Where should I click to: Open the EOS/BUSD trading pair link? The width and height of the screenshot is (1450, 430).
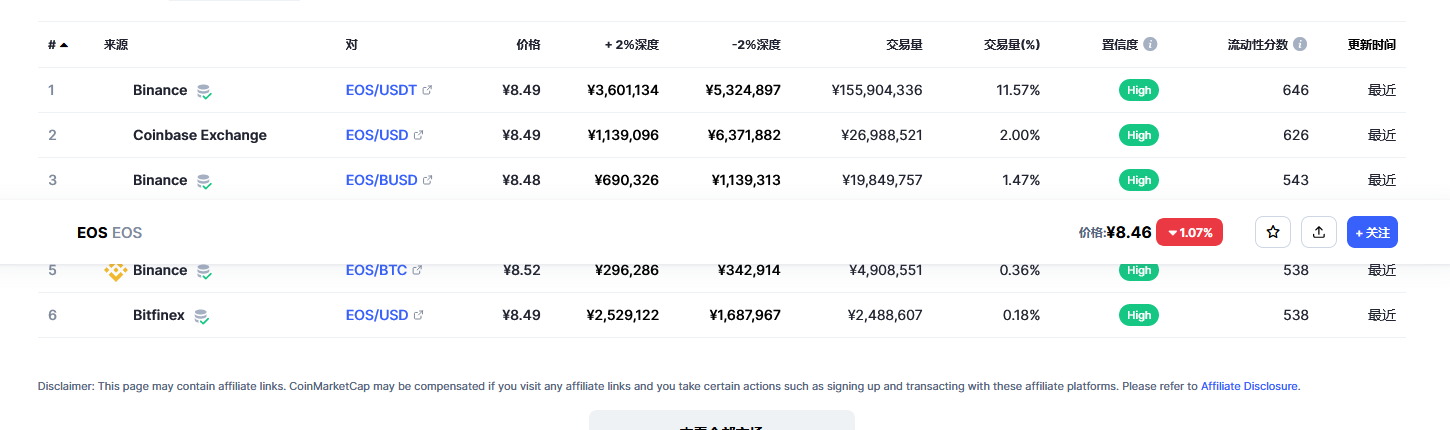tap(381, 180)
